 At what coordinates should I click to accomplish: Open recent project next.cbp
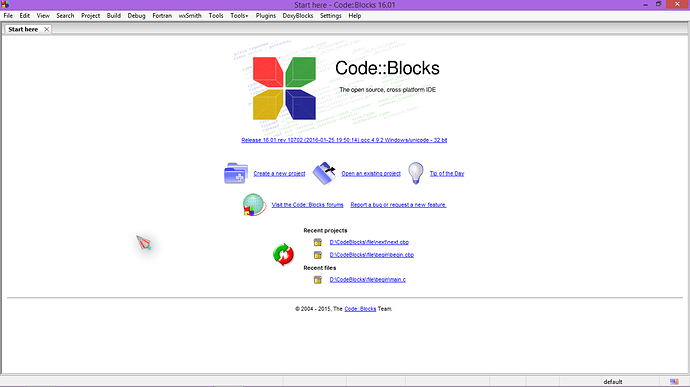tap(369, 242)
